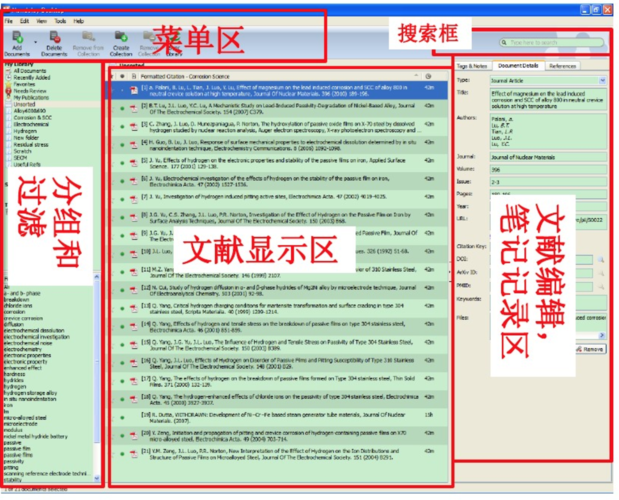619x500 pixels.
Task: Click the Journal field in Document Details
Action: click(548, 157)
